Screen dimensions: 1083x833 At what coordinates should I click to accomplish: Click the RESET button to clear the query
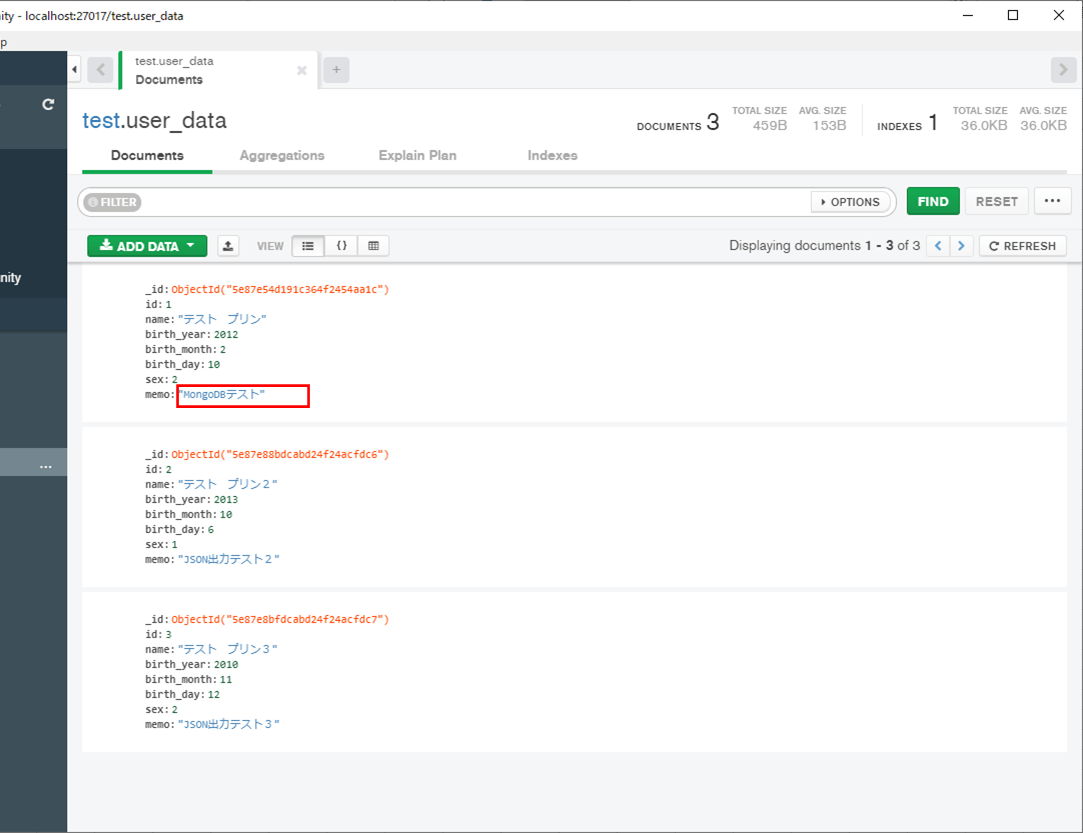(996, 201)
